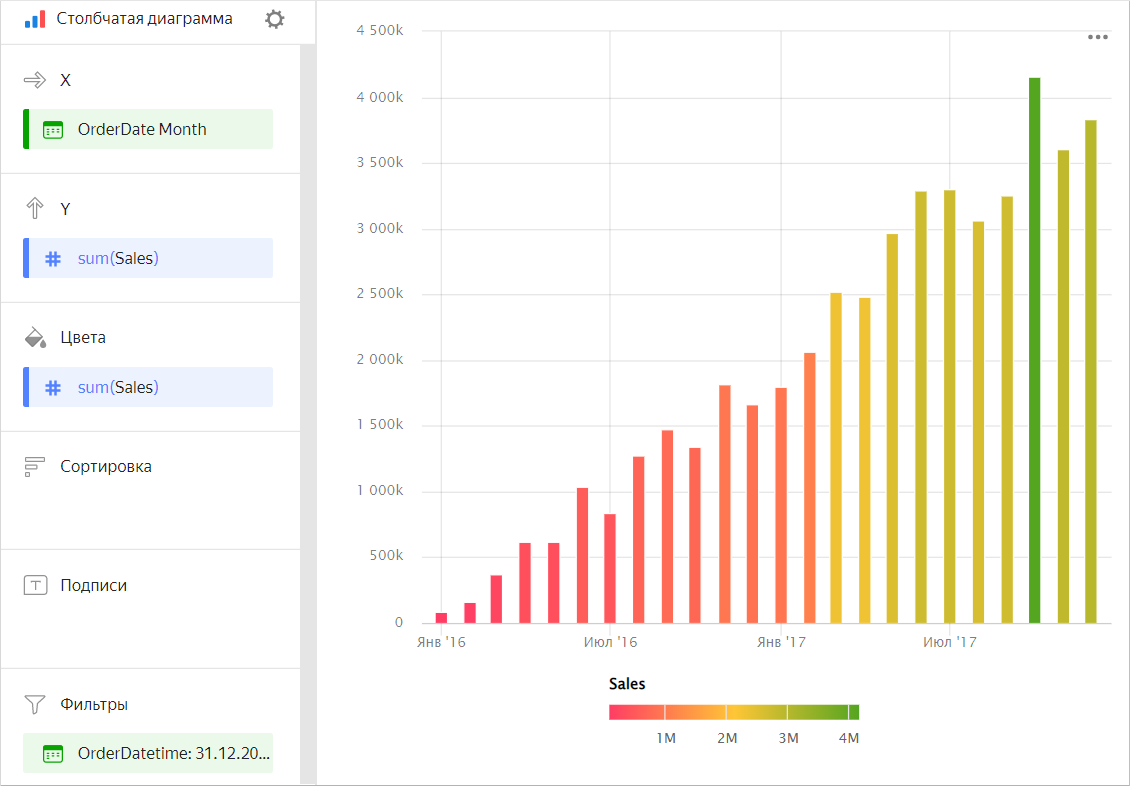
Task: Click the Labels section text icon
Action: click(35, 585)
